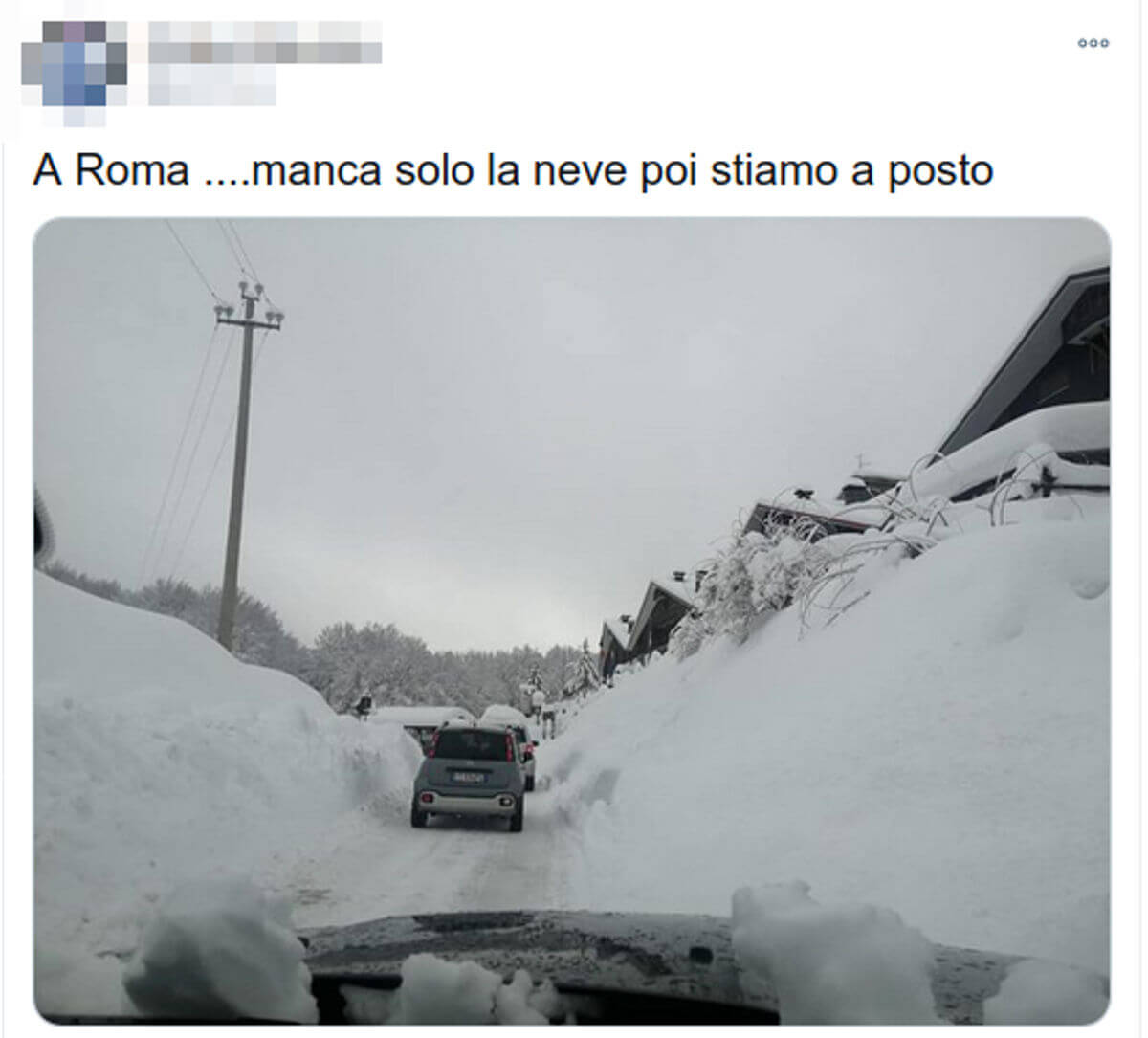
Task: Open the three-dot post options menu
Action: [x=1093, y=43]
